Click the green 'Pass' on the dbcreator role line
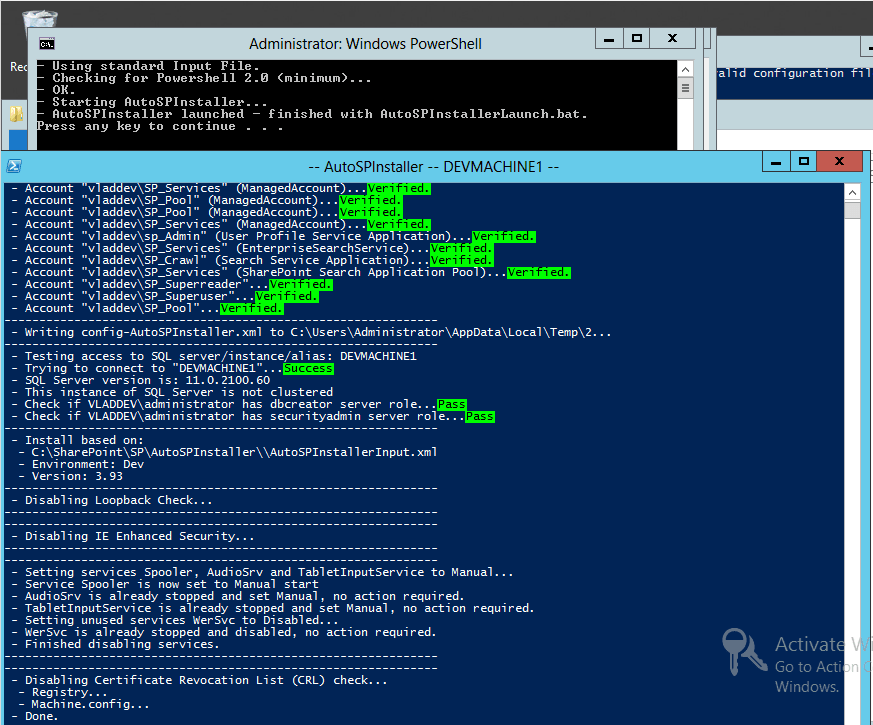The width and height of the screenshot is (873, 725). pyautogui.click(x=452, y=404)
